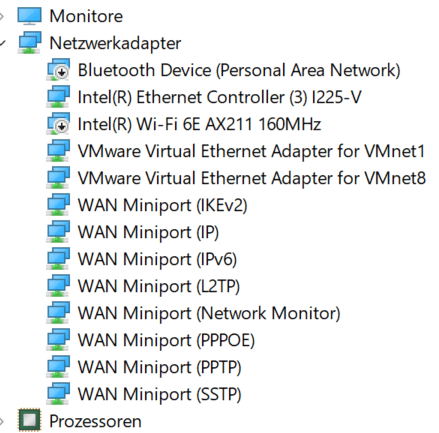Select WAN Miniport (IP) entry
Image resolution: width=439 pixels, height=433 pixels.
click(148, 232)
